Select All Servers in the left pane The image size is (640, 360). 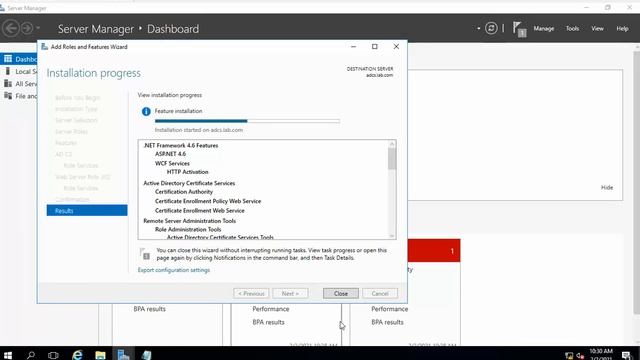tap(19, 84)
